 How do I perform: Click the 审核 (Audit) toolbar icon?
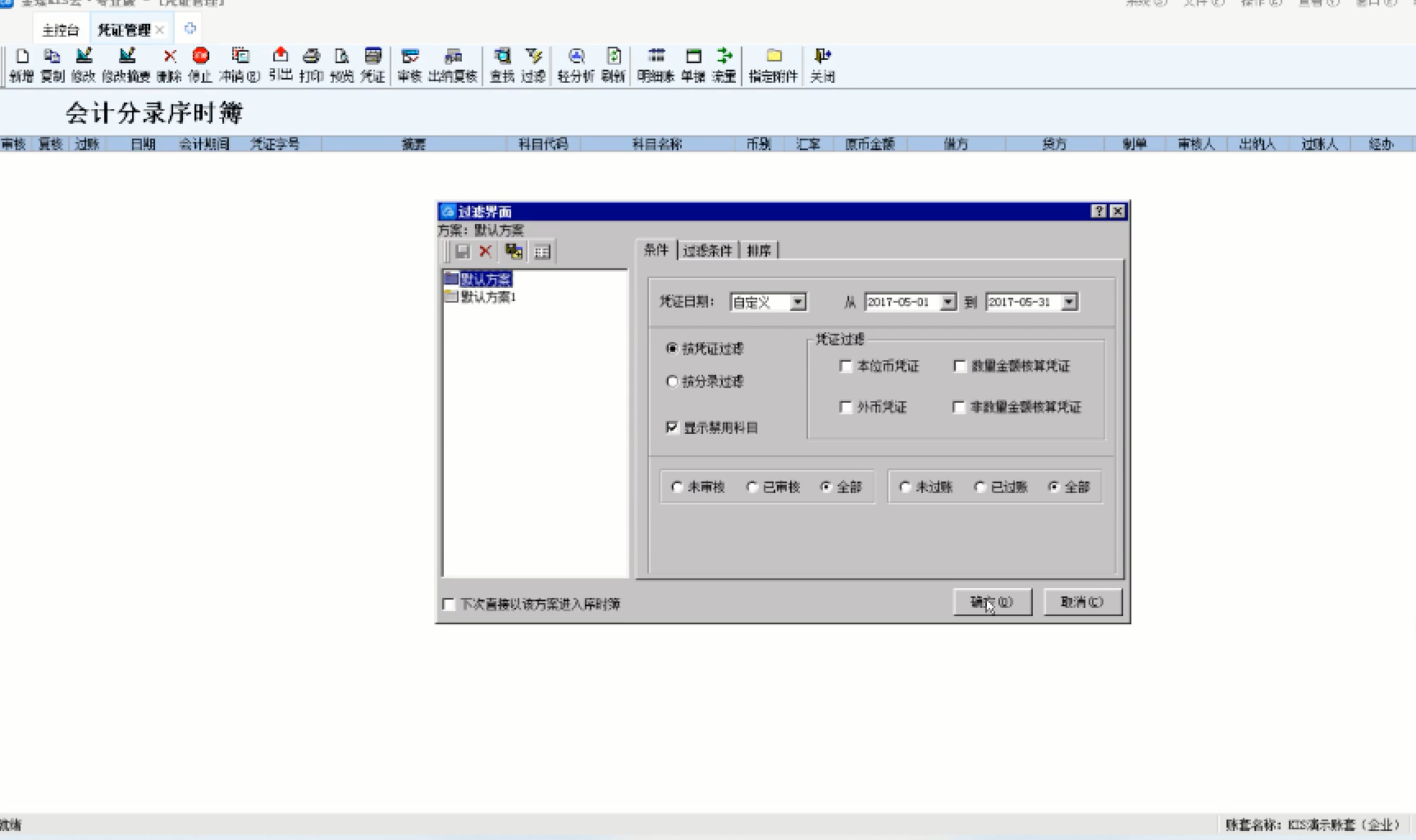[409, 57]
